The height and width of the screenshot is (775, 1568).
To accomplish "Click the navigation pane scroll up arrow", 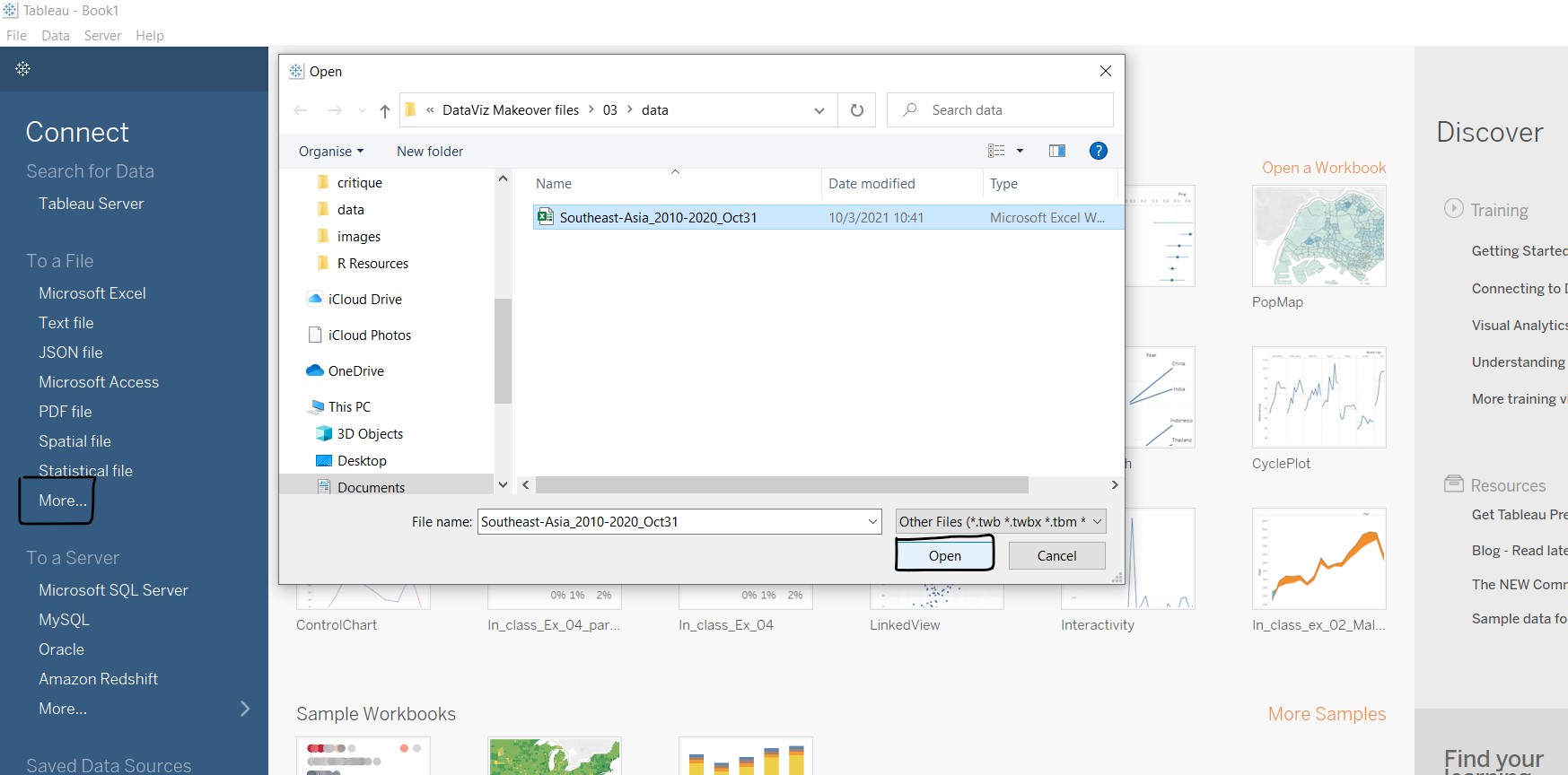I will pyautogui.click(x=503, y=179).
